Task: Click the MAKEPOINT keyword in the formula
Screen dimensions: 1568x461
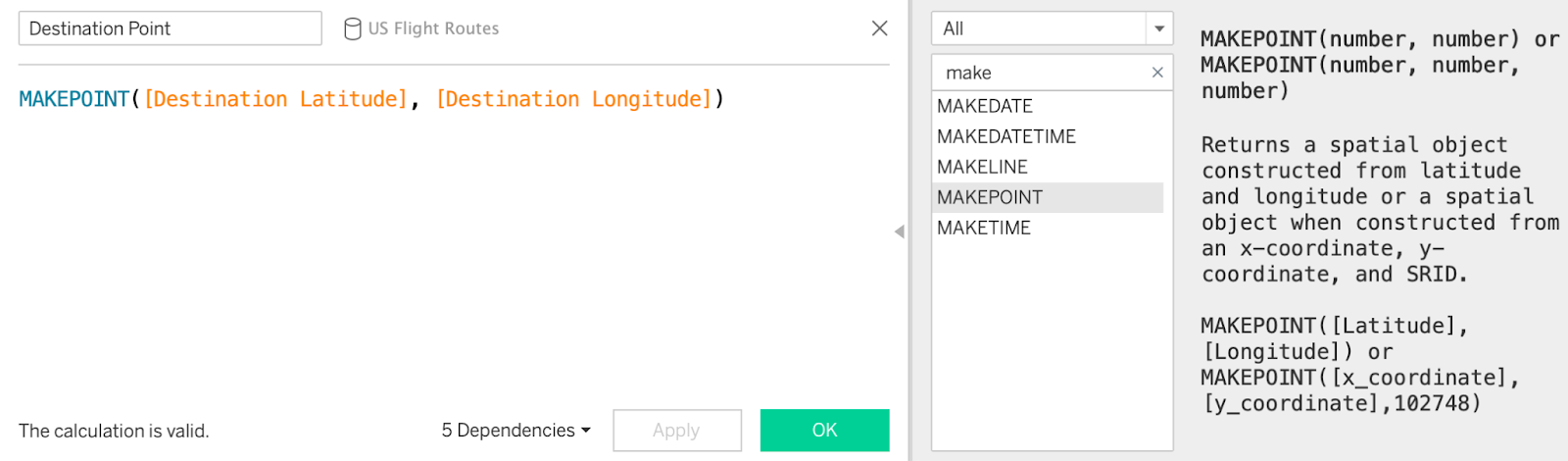Action: (x=74, y=99)
